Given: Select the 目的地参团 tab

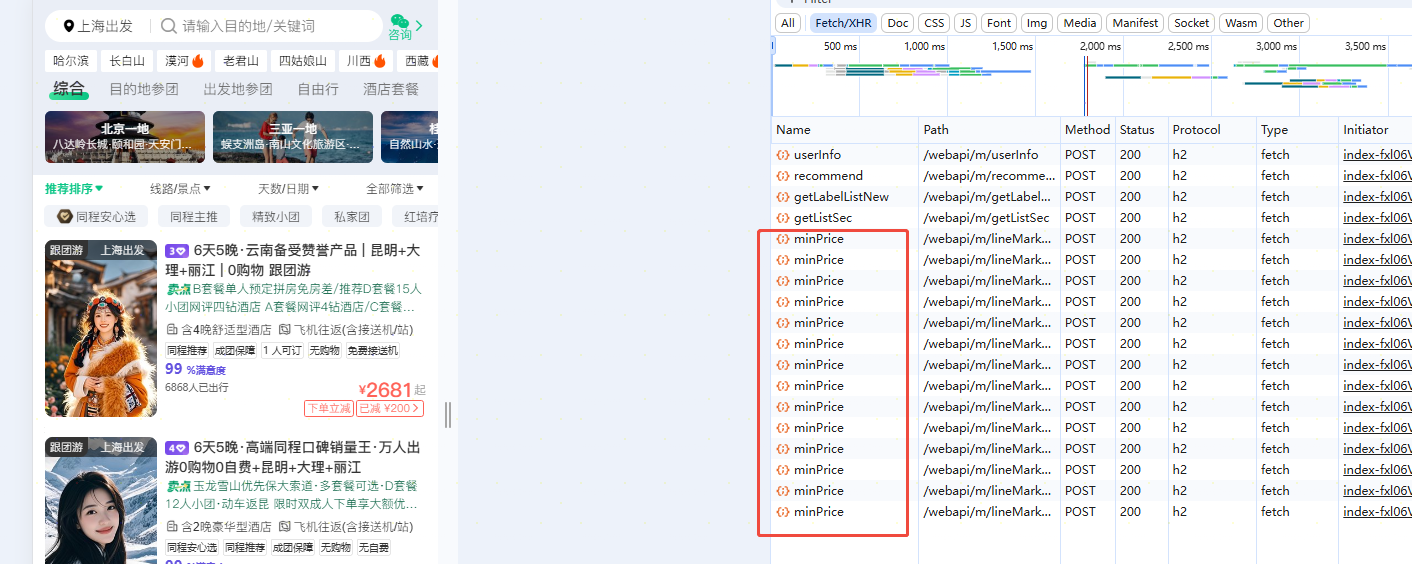Looking at the screenshot, I should pos(144,89).
